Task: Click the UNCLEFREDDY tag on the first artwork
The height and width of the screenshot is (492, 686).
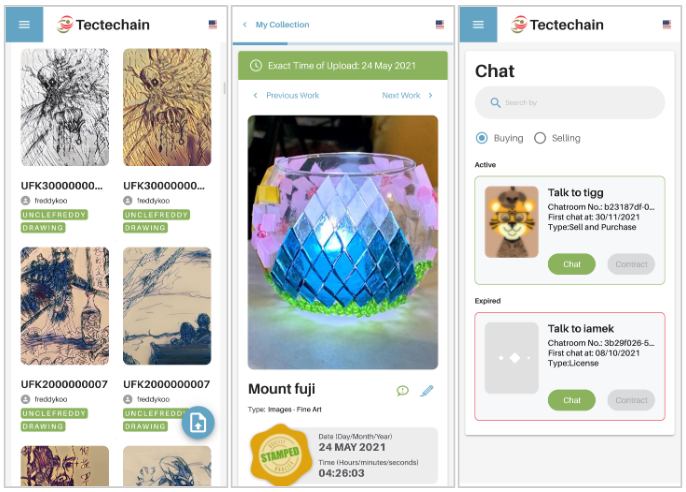Action: click(54, 215)
